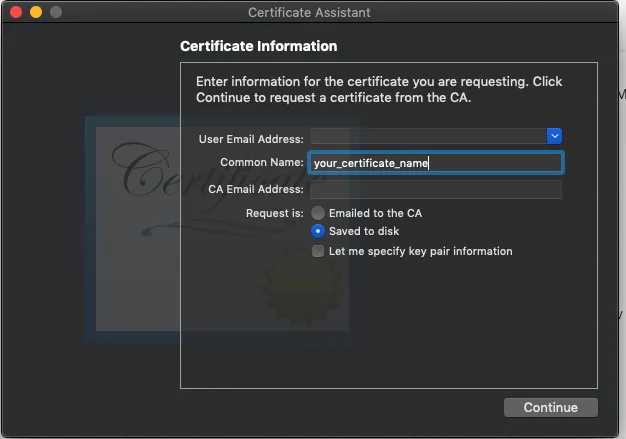Click the Request is label
626x439 pixels.
275,213
